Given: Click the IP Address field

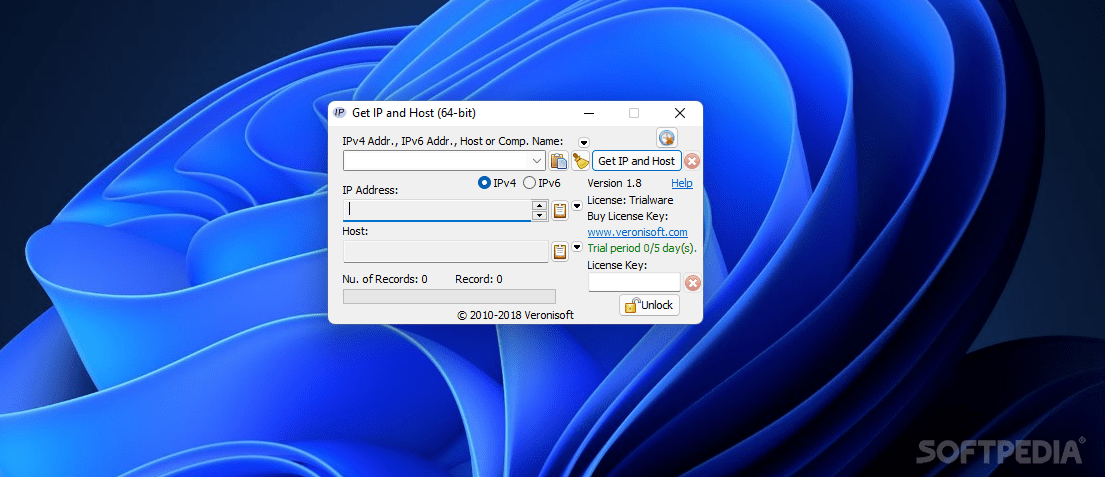Looking at the screenshot, I should (437, 210).
